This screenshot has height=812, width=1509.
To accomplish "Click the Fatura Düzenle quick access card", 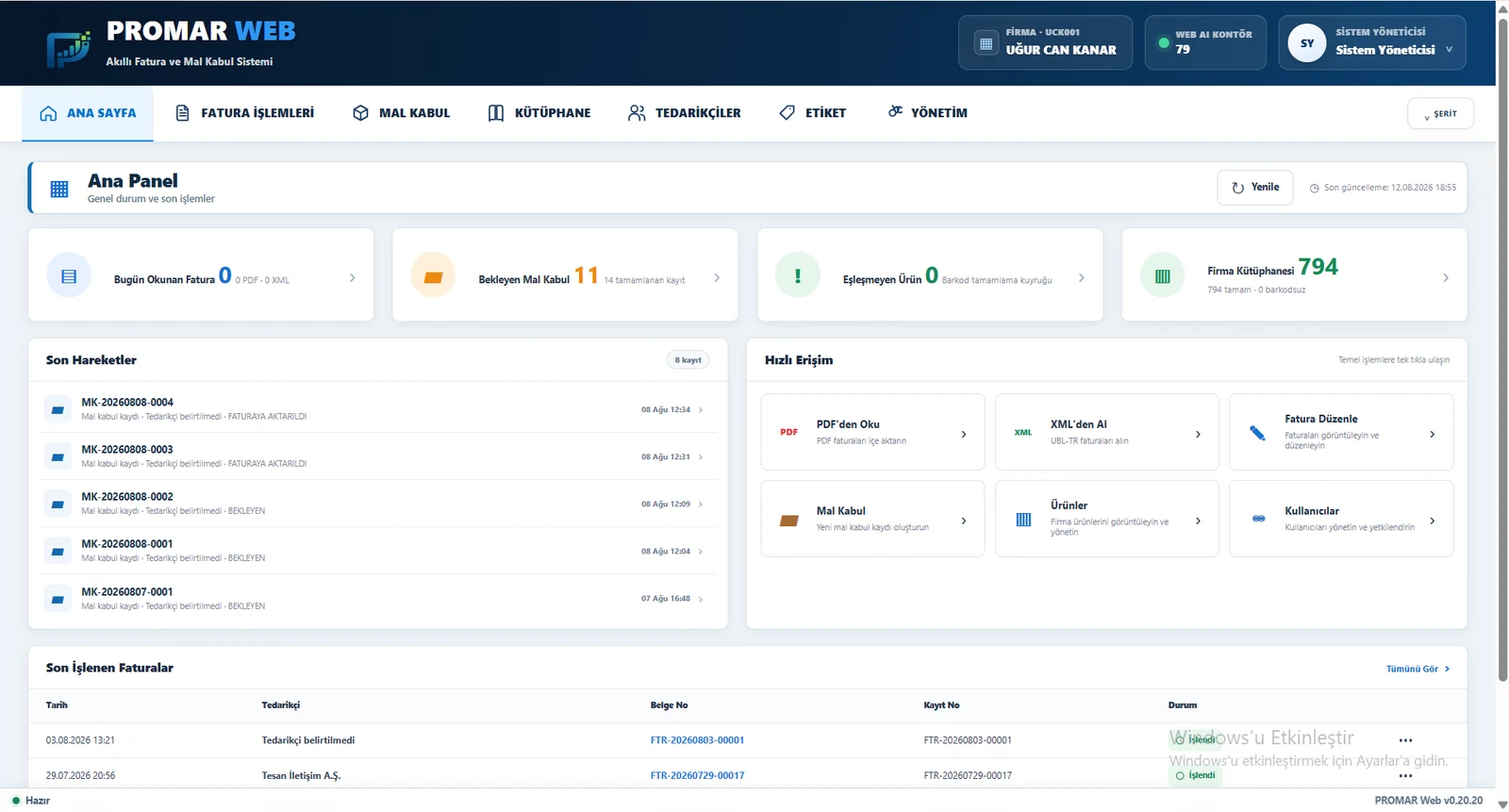I will [1340, 432].
